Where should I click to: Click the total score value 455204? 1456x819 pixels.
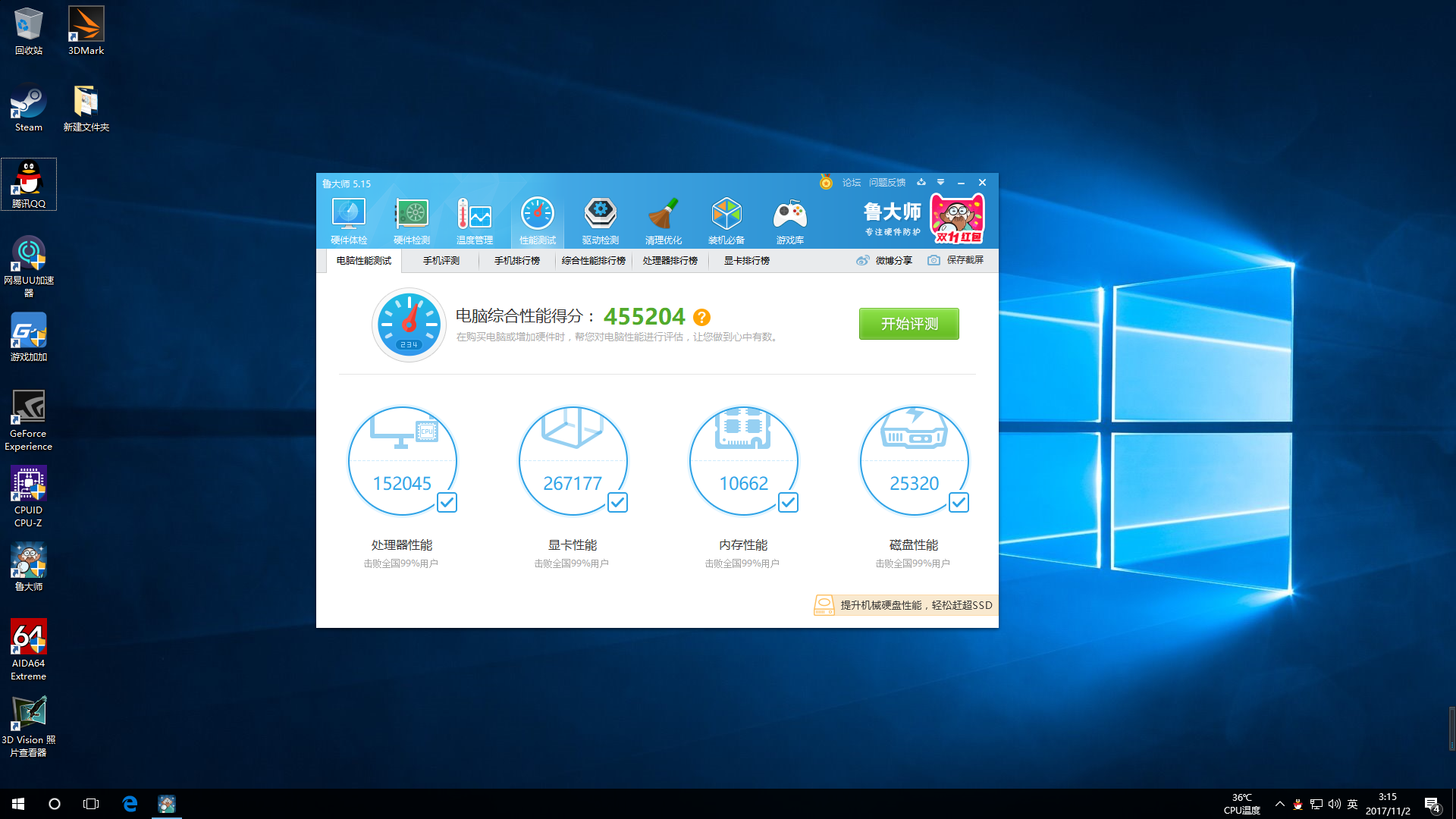pos(644,316)
